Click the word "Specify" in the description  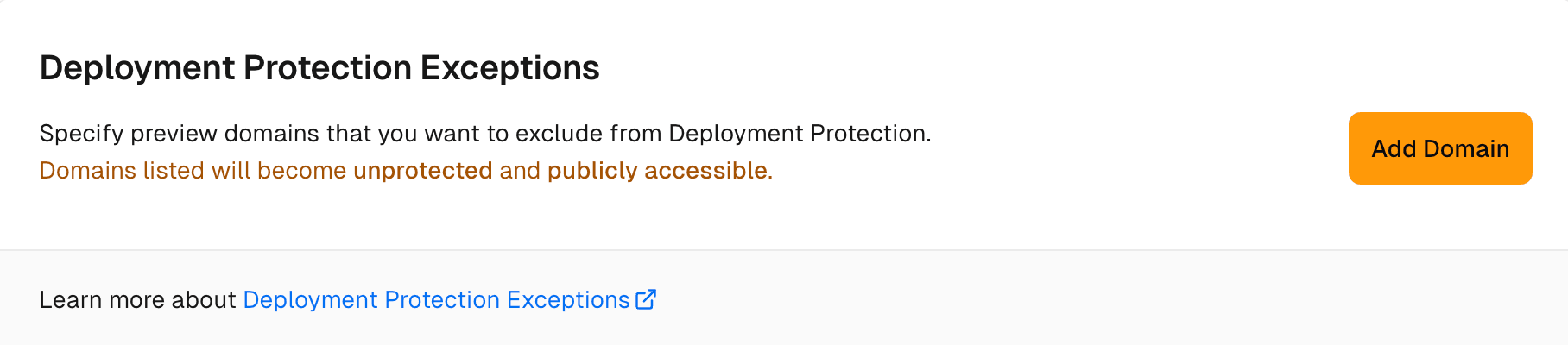click(82, 134)
